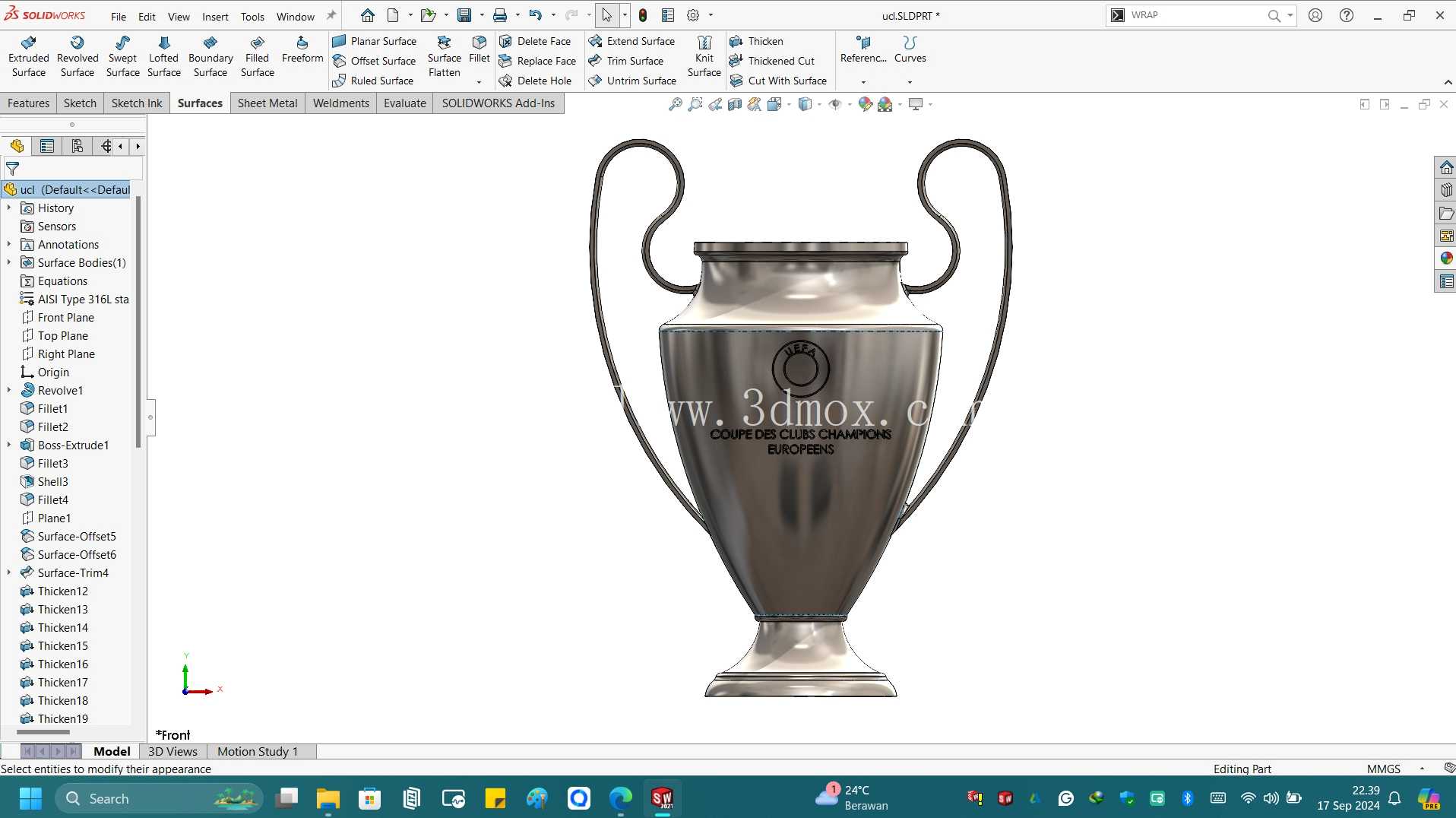Click the Save icon
1456x818 pixels.
pos(464,15)
